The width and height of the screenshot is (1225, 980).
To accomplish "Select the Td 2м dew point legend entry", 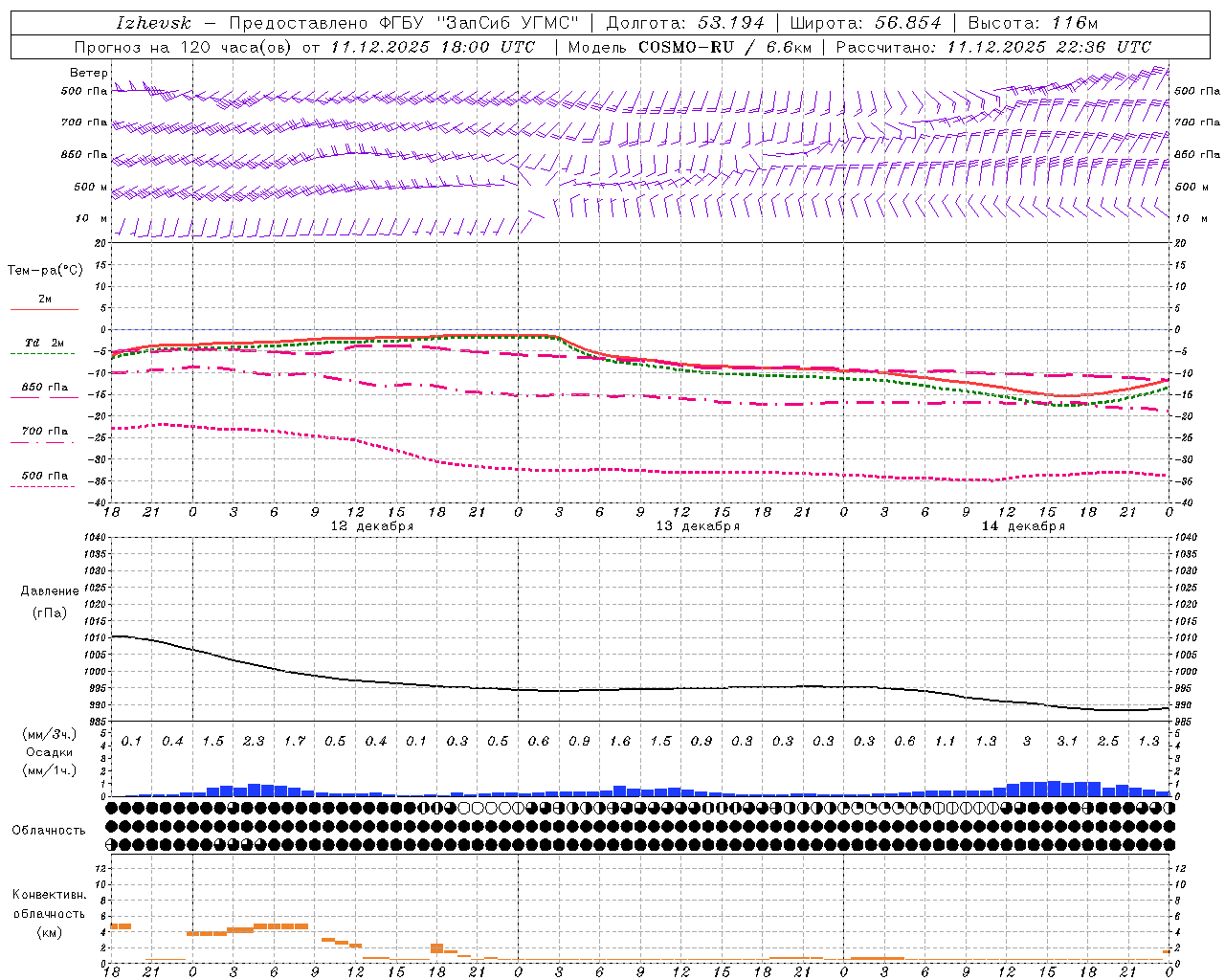I will tap(44, 343).
